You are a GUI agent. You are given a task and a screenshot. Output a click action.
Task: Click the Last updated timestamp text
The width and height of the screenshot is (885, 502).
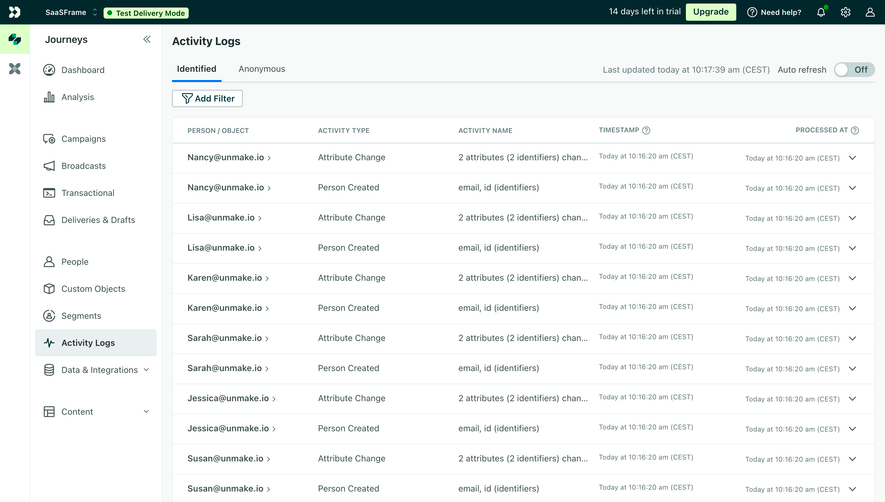click(x=686, y=70)
